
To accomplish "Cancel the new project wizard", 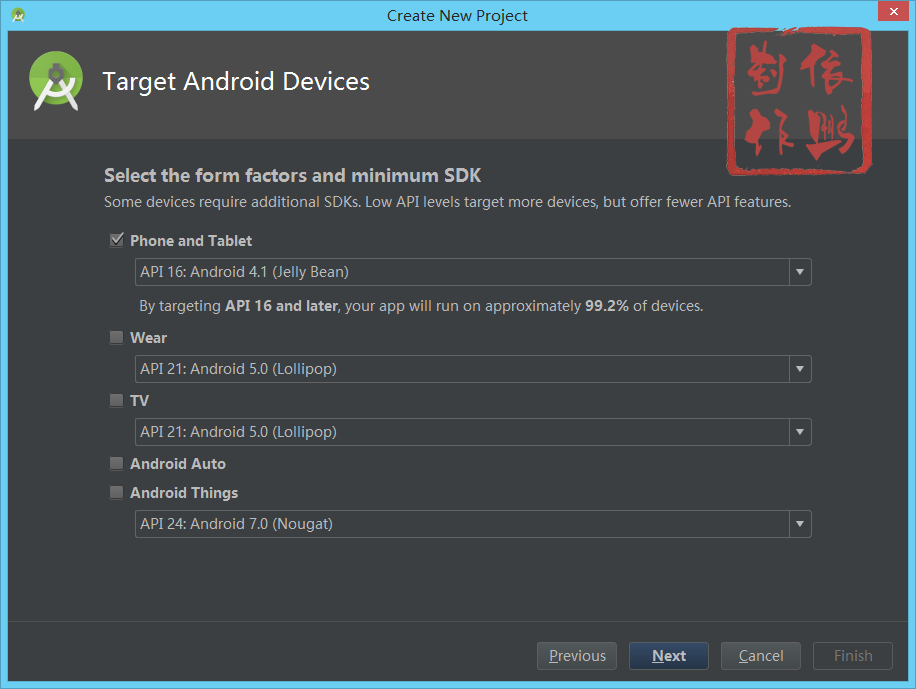I will pyautogui.click(x=761, y=656).
